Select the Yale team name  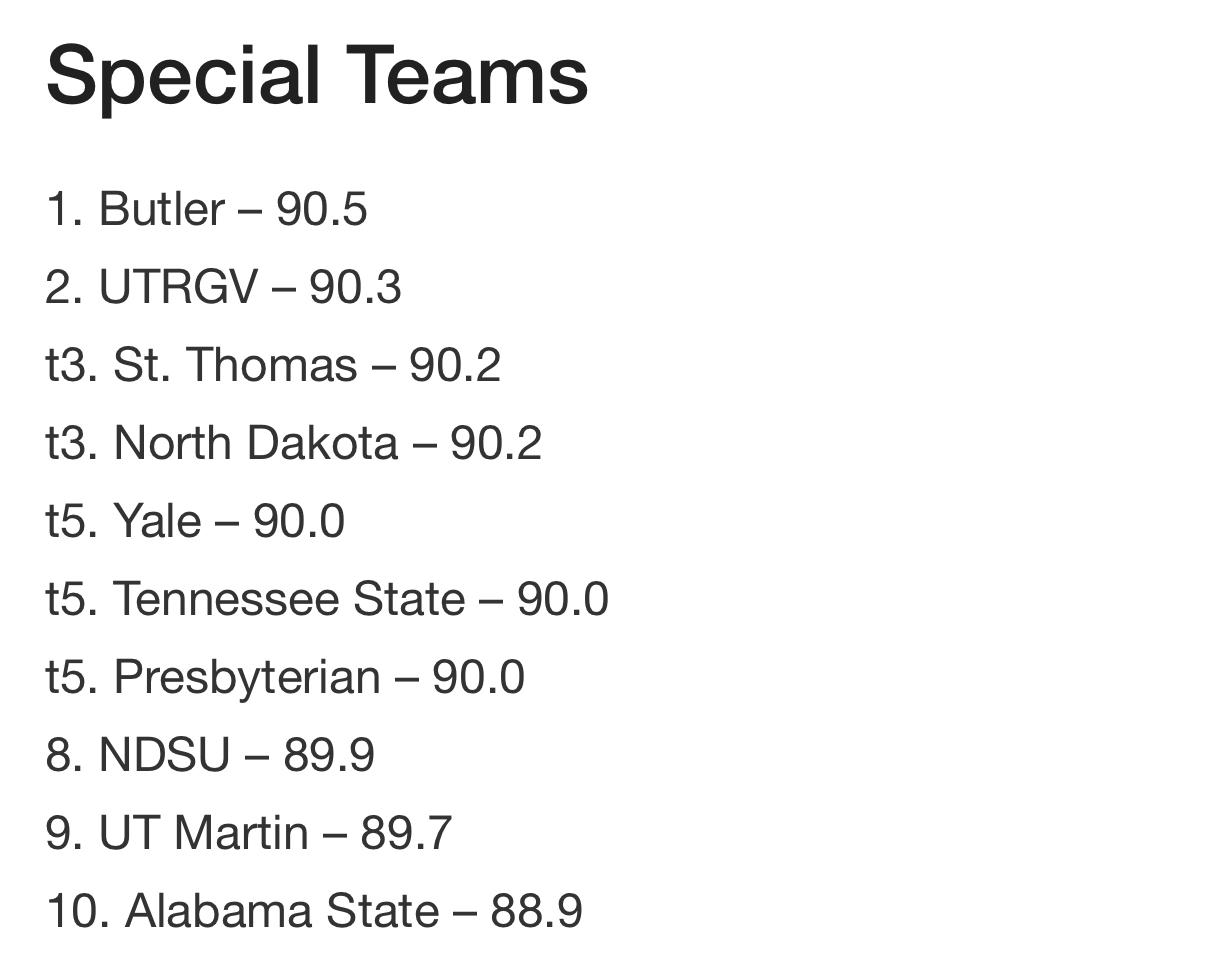pos(157,521)
